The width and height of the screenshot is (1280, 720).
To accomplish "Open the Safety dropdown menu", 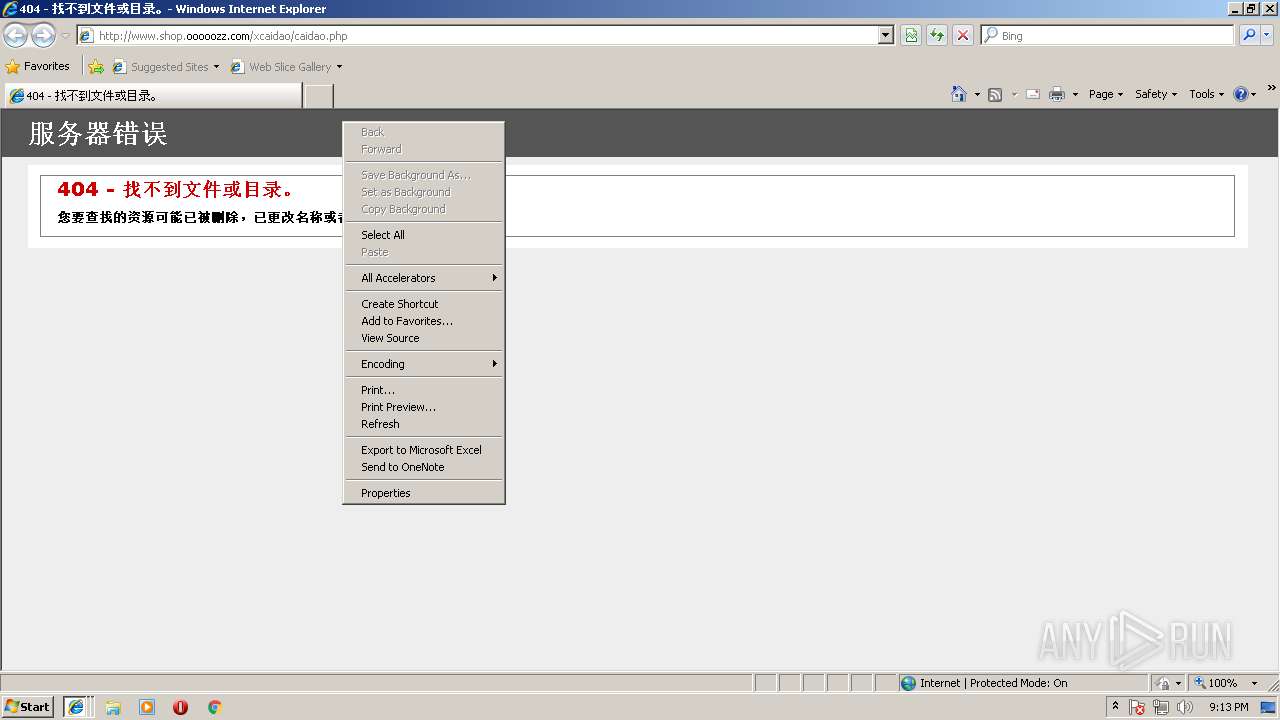I will pyautogui.click(x=1156, y=94).
